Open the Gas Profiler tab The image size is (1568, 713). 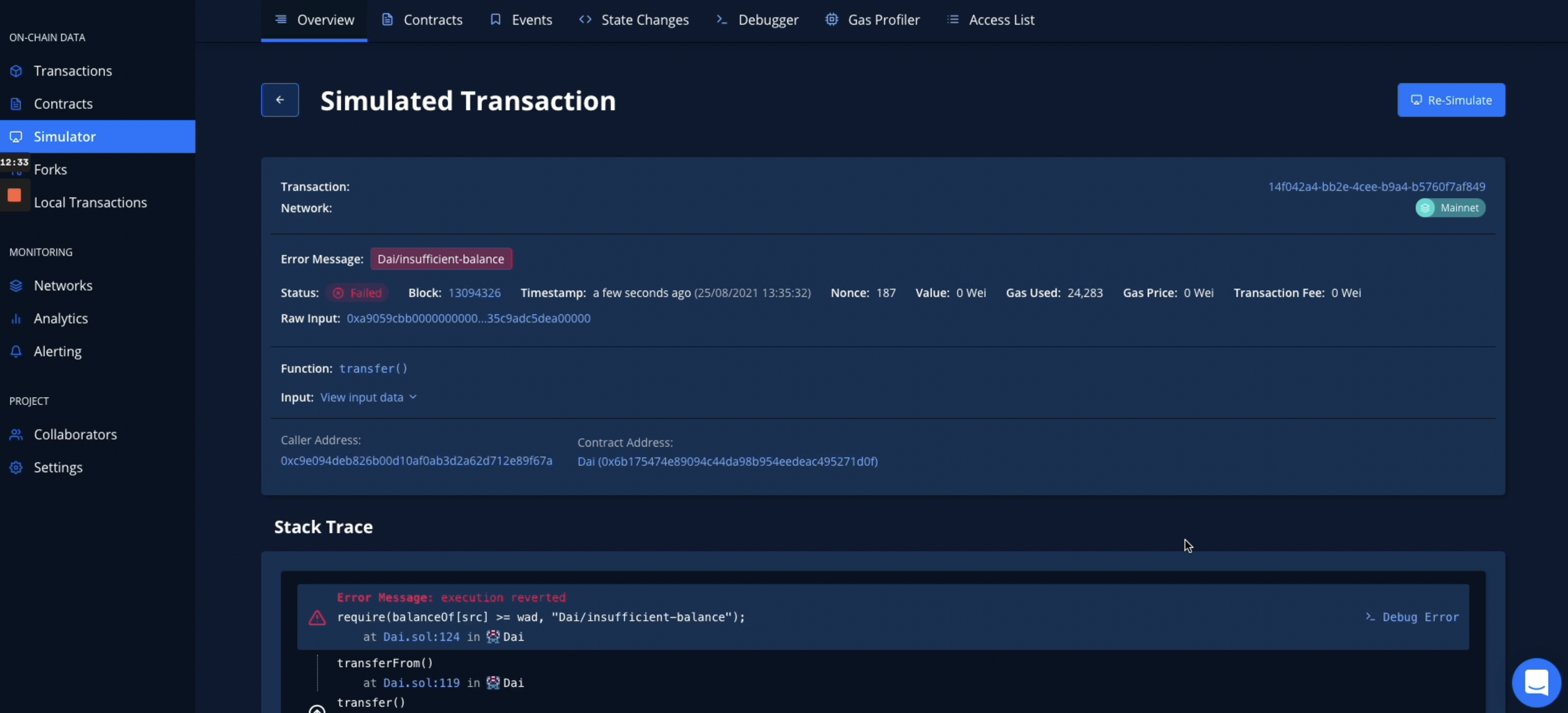coord(872,20)
